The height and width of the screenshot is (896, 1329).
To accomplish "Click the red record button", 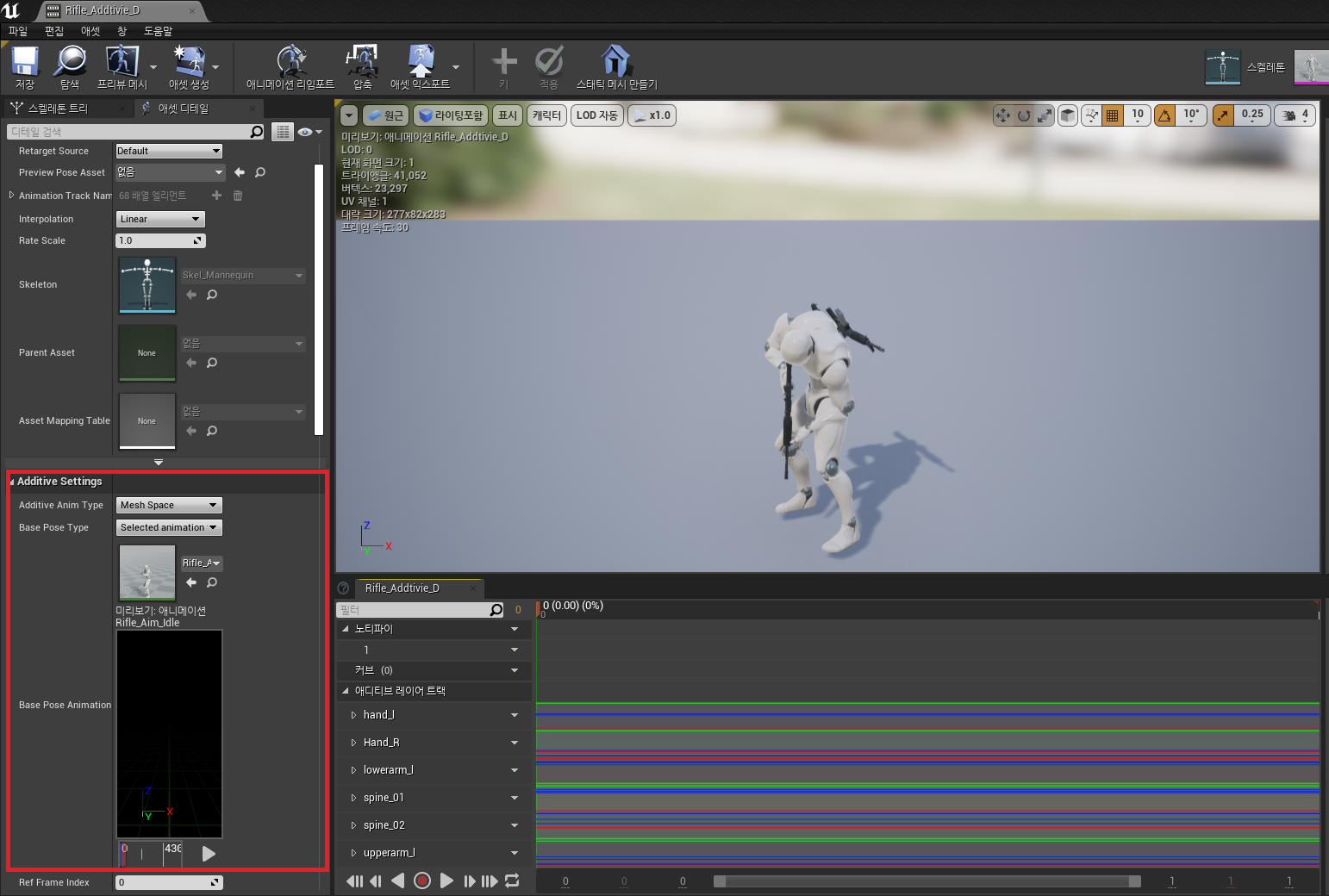I will [x=422, y=880].
